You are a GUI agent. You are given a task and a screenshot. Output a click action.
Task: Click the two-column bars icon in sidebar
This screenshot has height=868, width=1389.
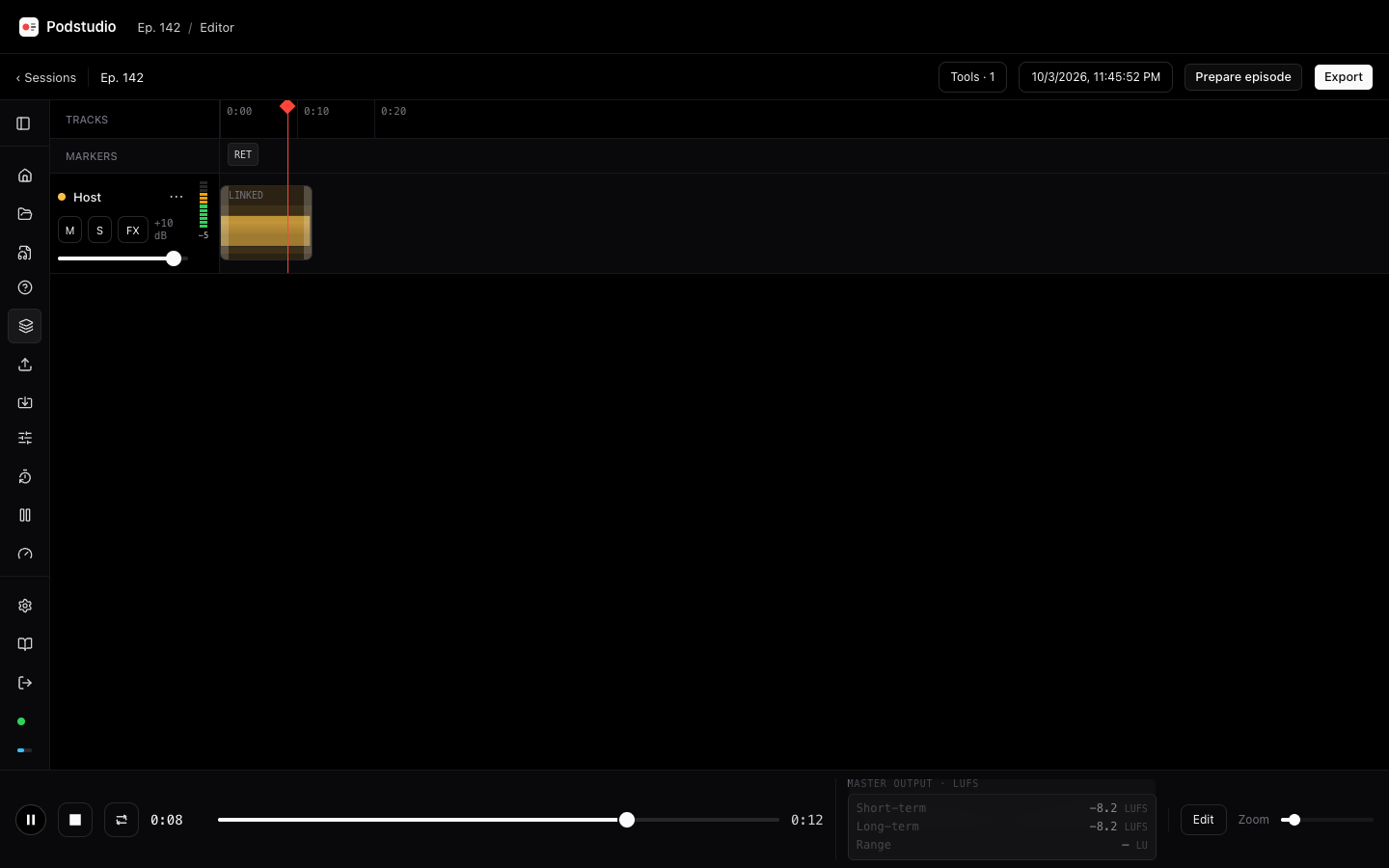[x=25, y=515]
